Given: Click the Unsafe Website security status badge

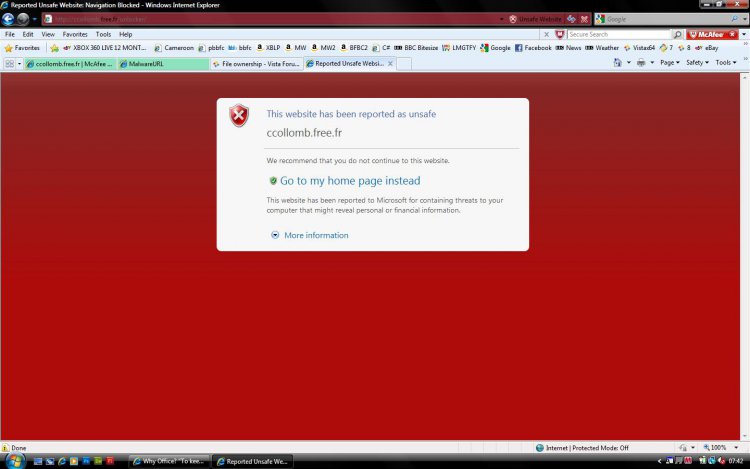Looking at the screenshot, I should (535, 19).
